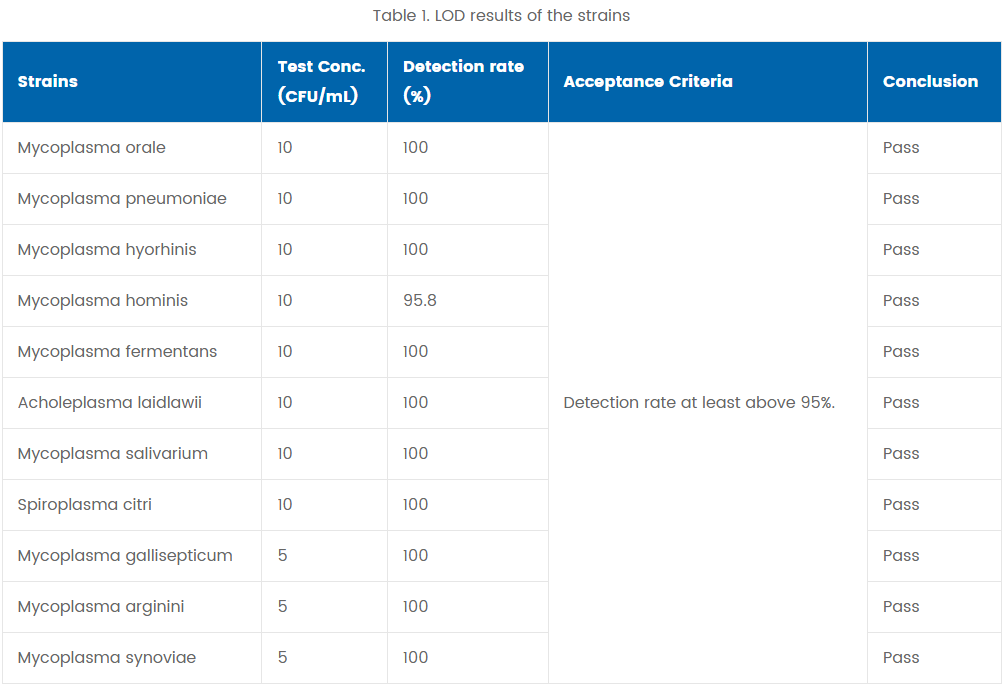Click the Mycoplasma fermentans strain name

coord(117,352)
